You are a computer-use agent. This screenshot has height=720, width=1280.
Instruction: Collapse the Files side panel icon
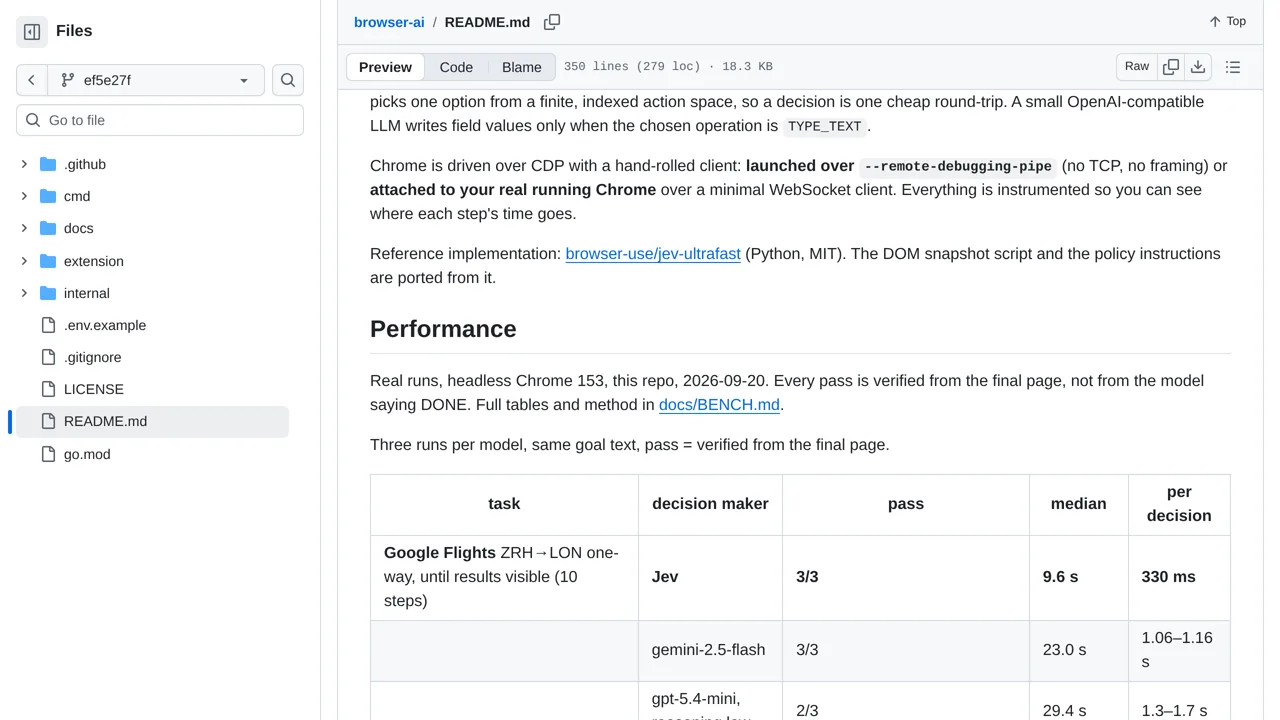pyautogui.click(x=32, y=32)
